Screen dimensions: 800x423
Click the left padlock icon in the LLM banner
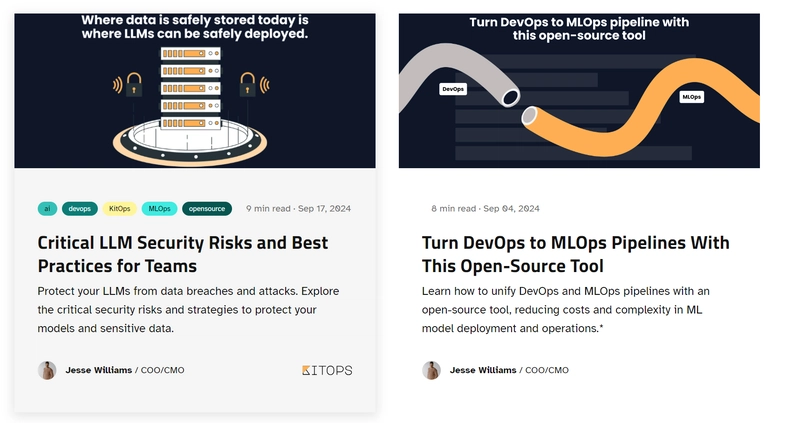pos(132,88)
